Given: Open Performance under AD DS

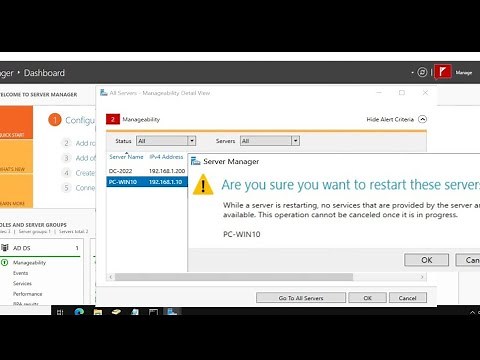Looking at the screenshot, I should pyautogui.click(x=27, y=294).
